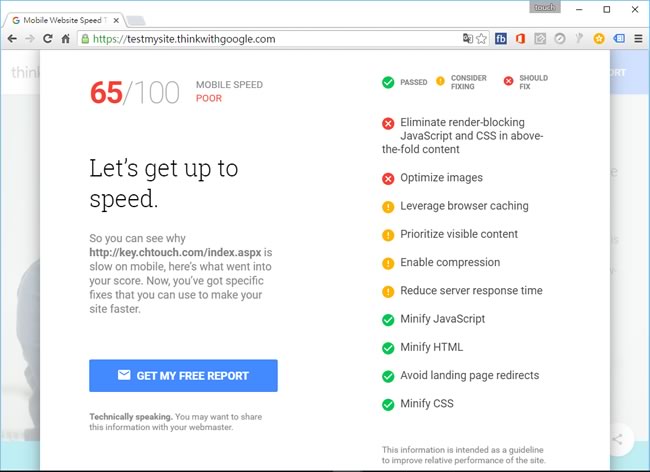Screen dimensions: 650x472
Task: Select the Mobile Website Speed tab
Action: 63,20
